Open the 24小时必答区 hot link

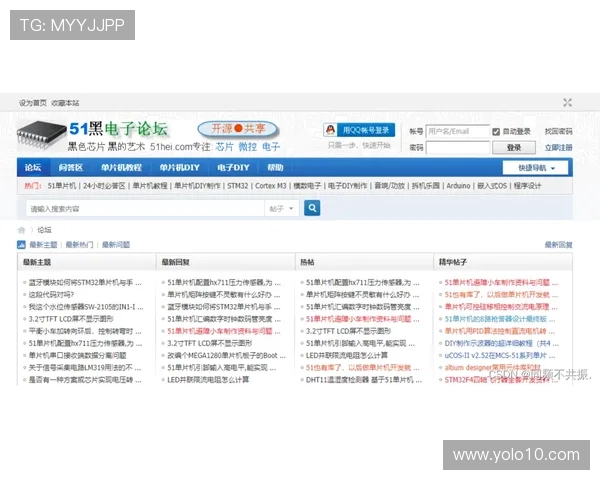(104, 186)
